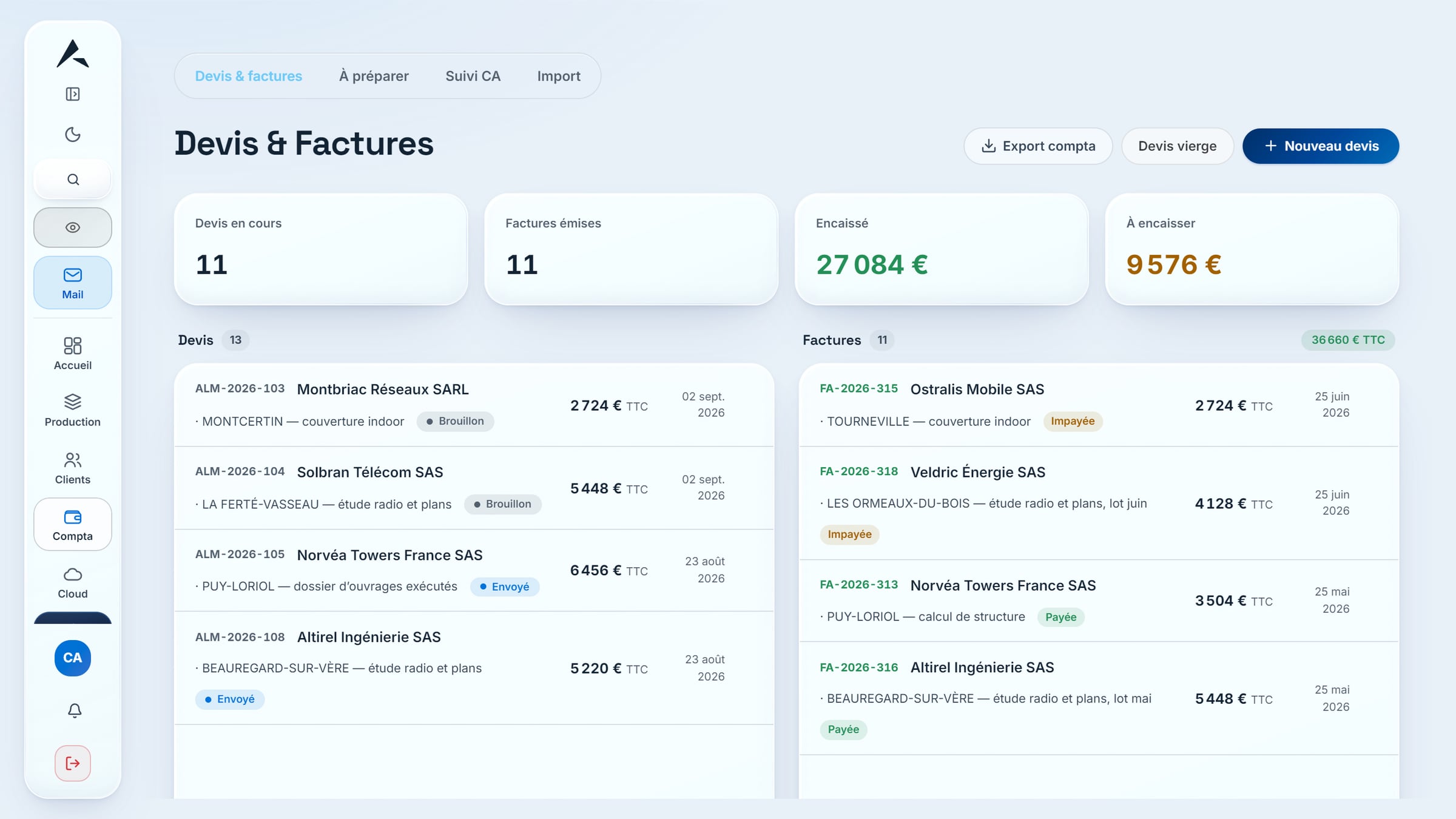Open quote ALM-2026-108 Altirel Ingénierie SAS
The height and width of the screenshot is (819, 1456).
point(474,668)
